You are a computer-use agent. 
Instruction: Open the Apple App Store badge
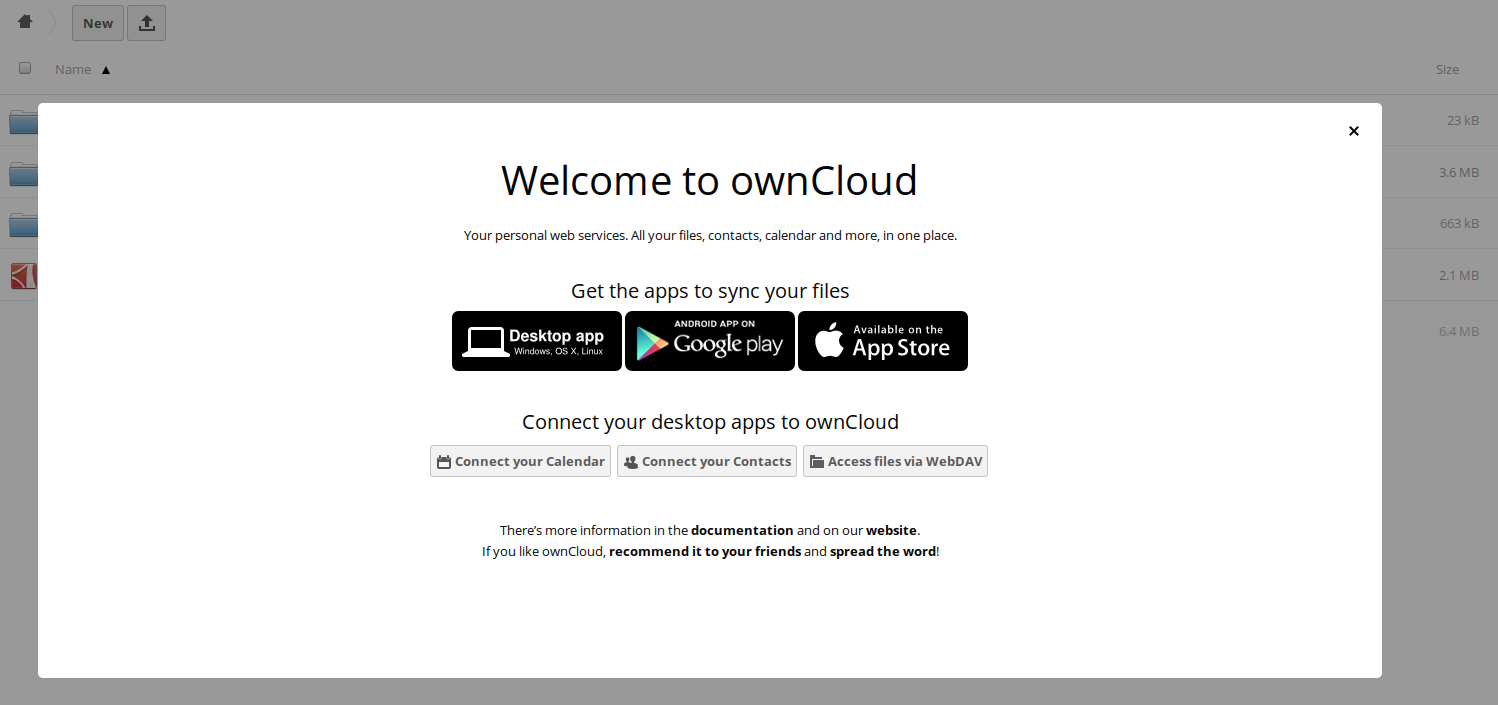click(x=883, y=341)
